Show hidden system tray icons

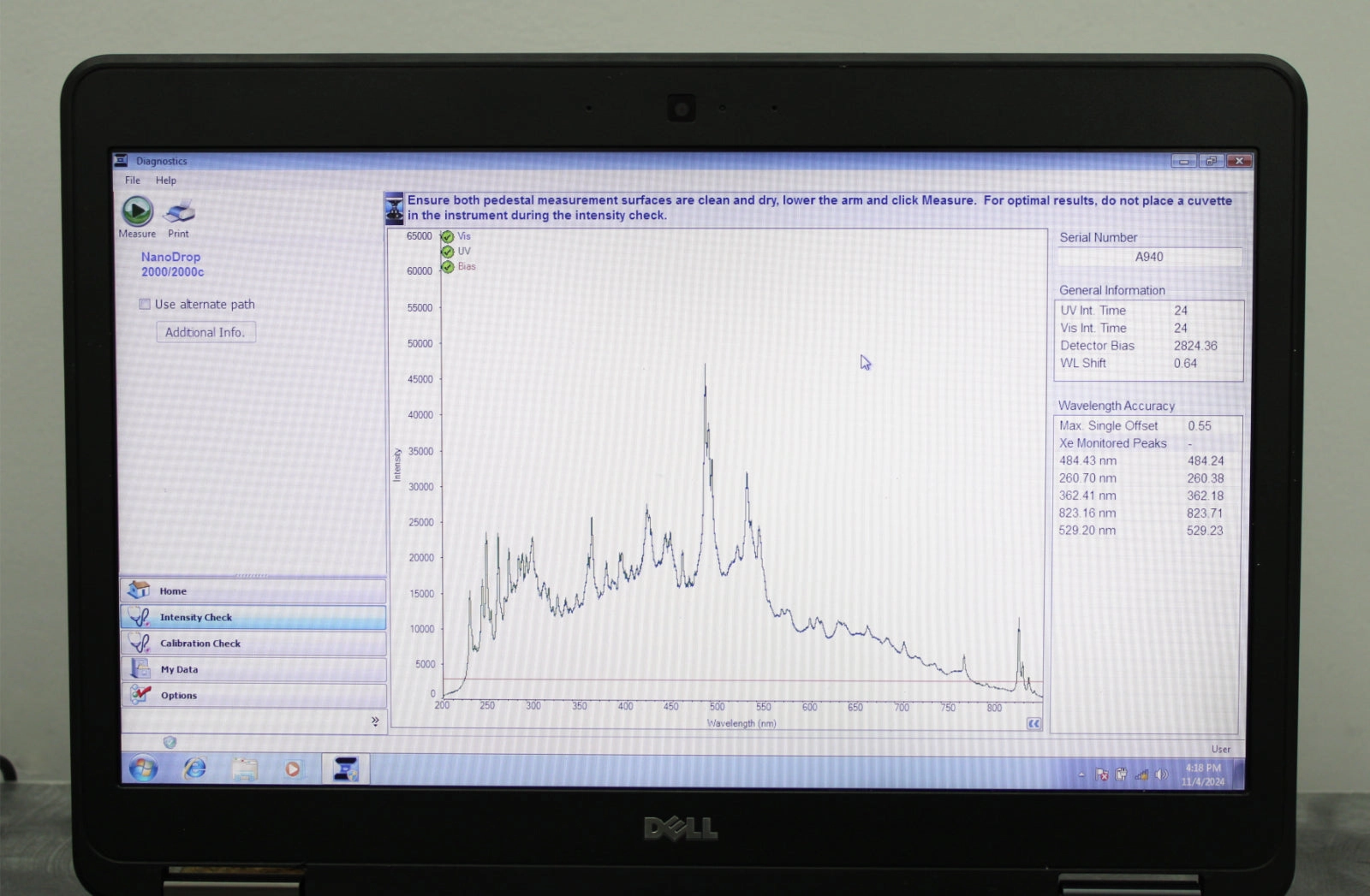point(1081,774)
